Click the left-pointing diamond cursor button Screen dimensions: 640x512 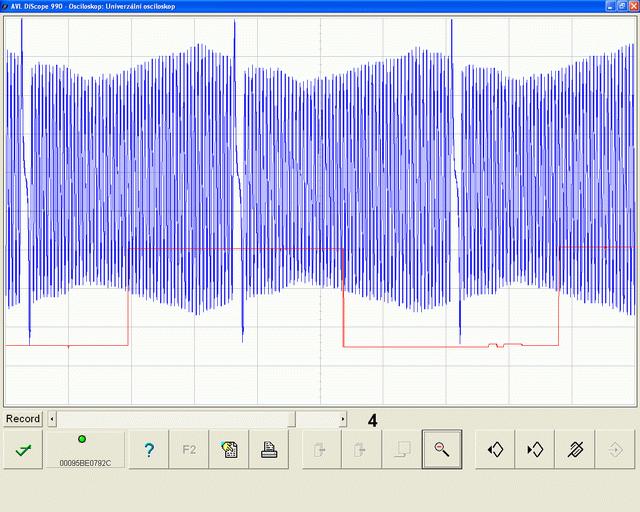point(495,450)
